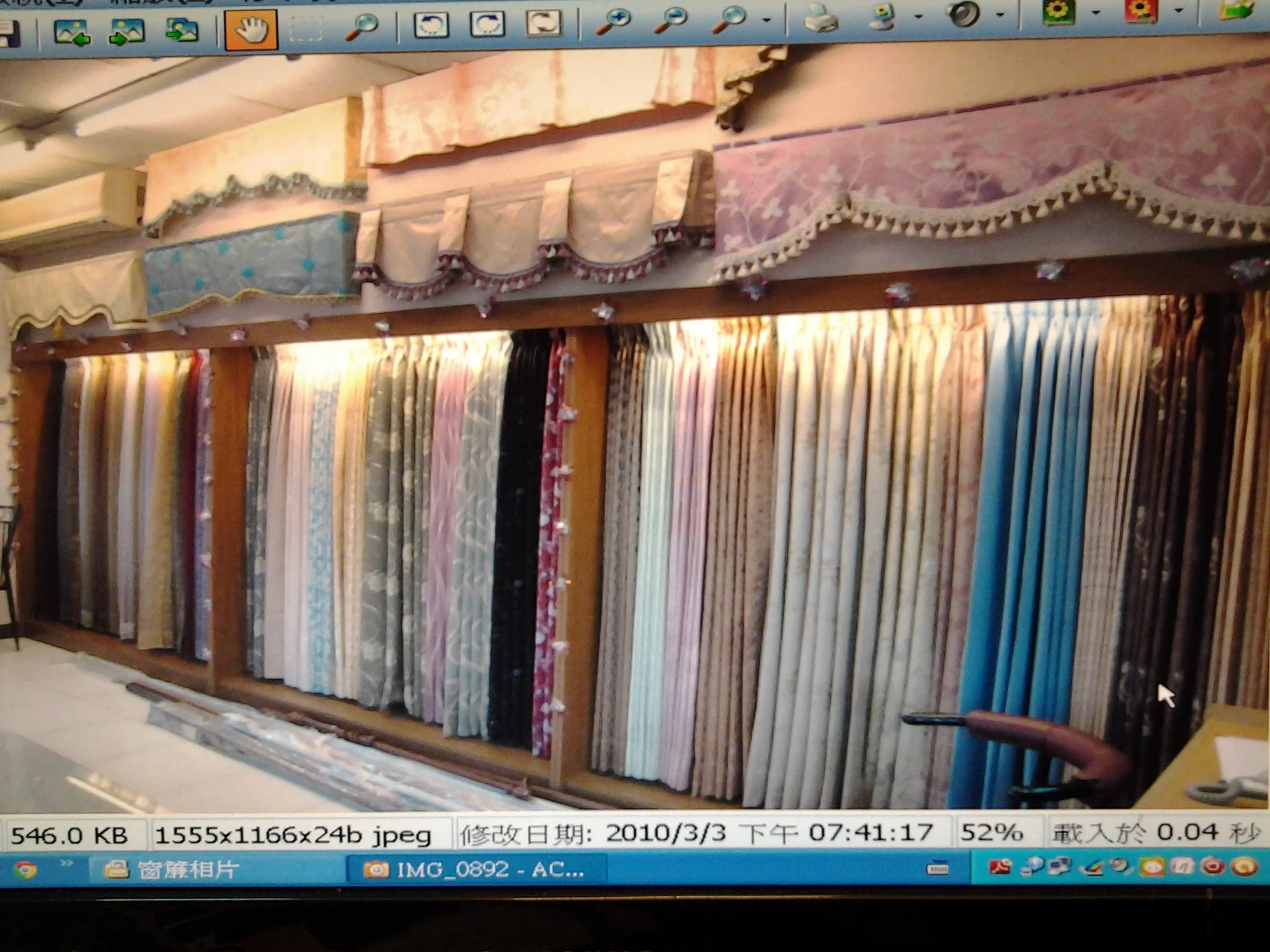Screen dimensions: 1270x952
Task: Start the image slideshow icon
Action: click(x=182, y=30)
